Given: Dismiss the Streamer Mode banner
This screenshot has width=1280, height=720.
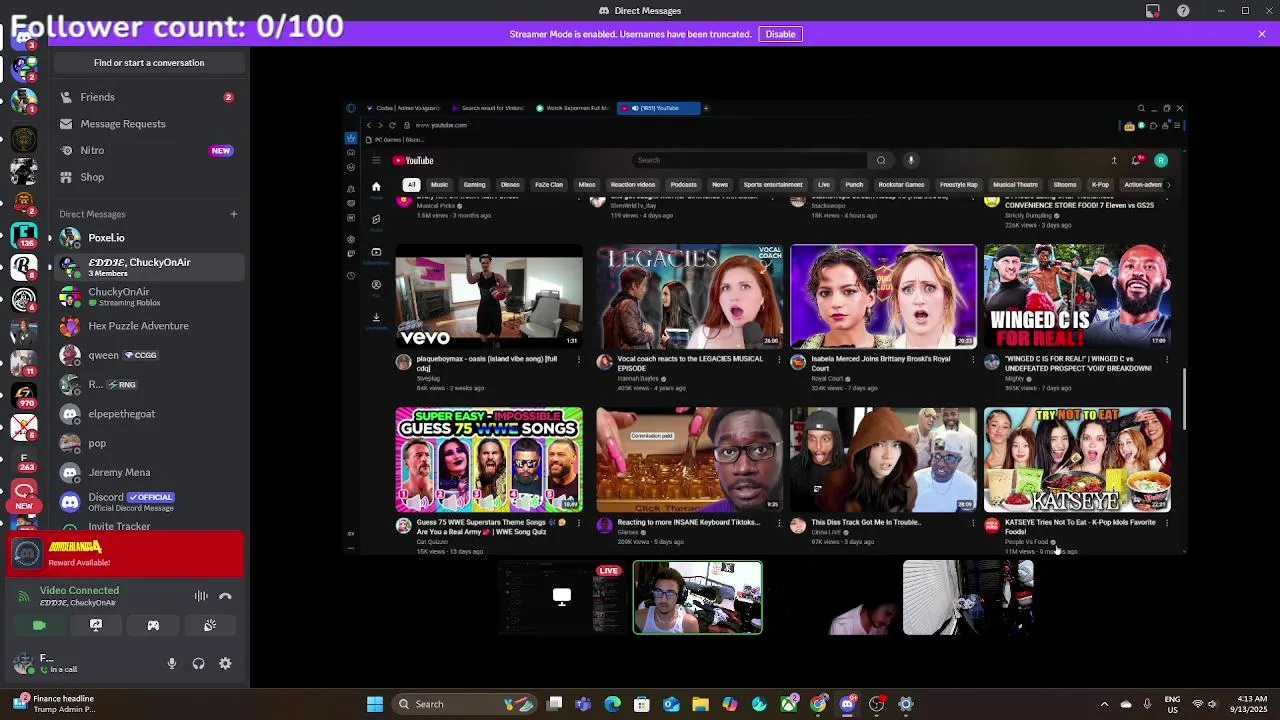Looking at the screenshot, I should [x=1262, y=34].
